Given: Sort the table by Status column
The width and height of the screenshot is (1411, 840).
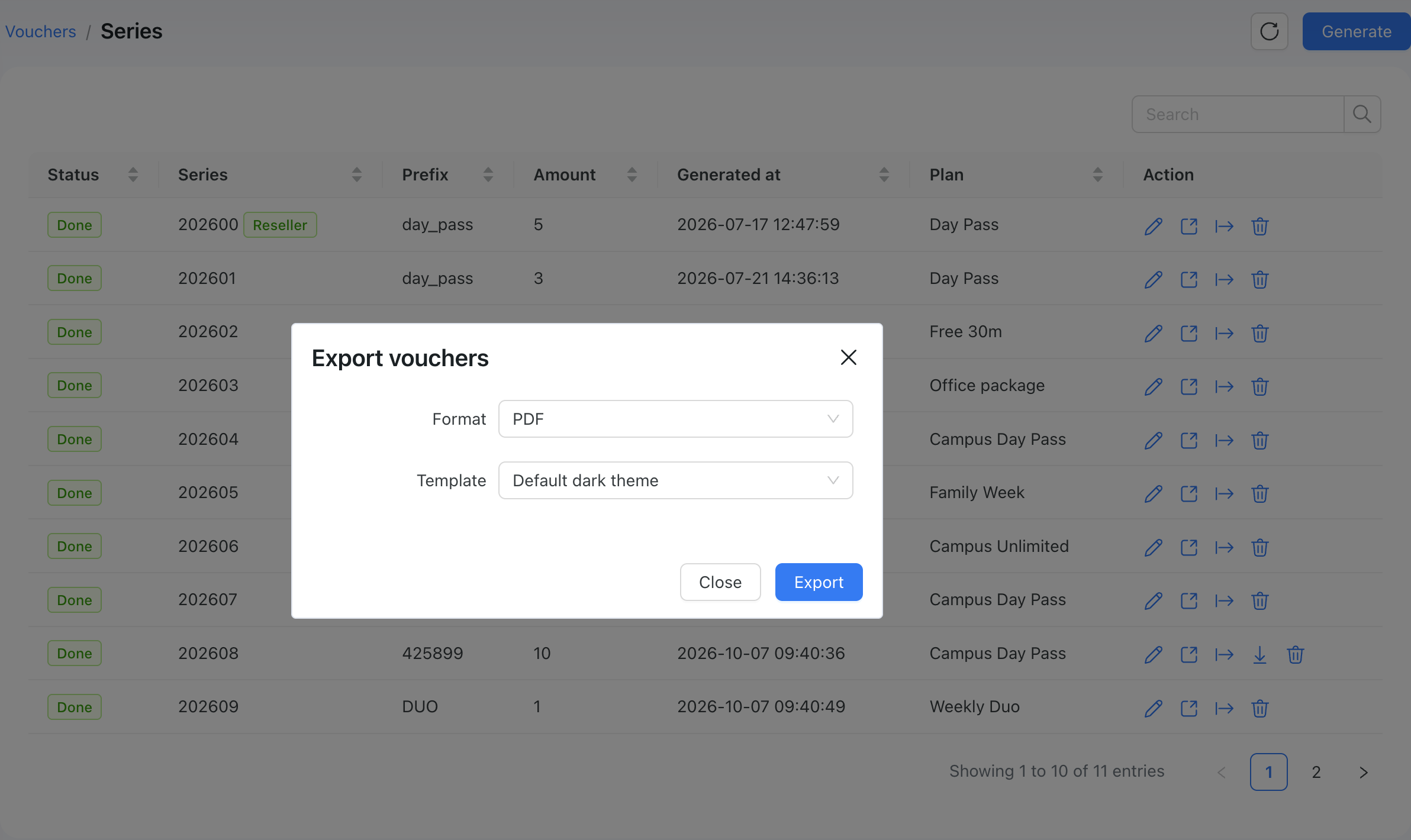Looking at the screenshot, I should [x=133, y=175].
